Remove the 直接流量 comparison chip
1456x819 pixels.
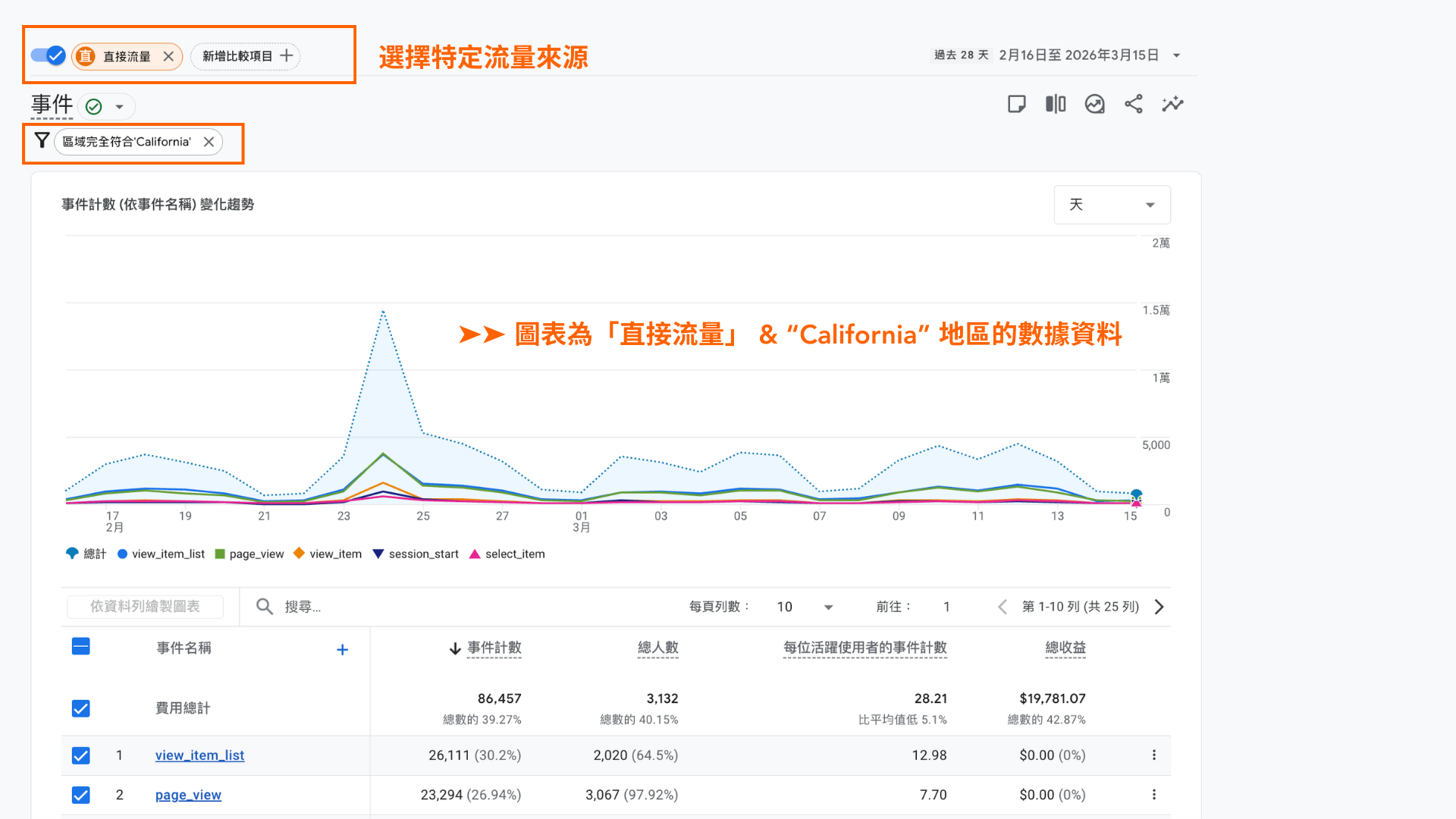click(x=168, y=56)
